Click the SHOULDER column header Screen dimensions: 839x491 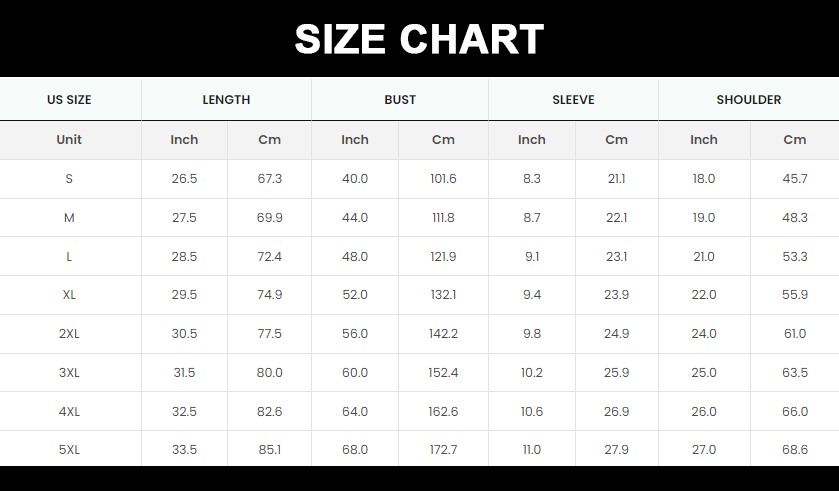pos(749,99)
